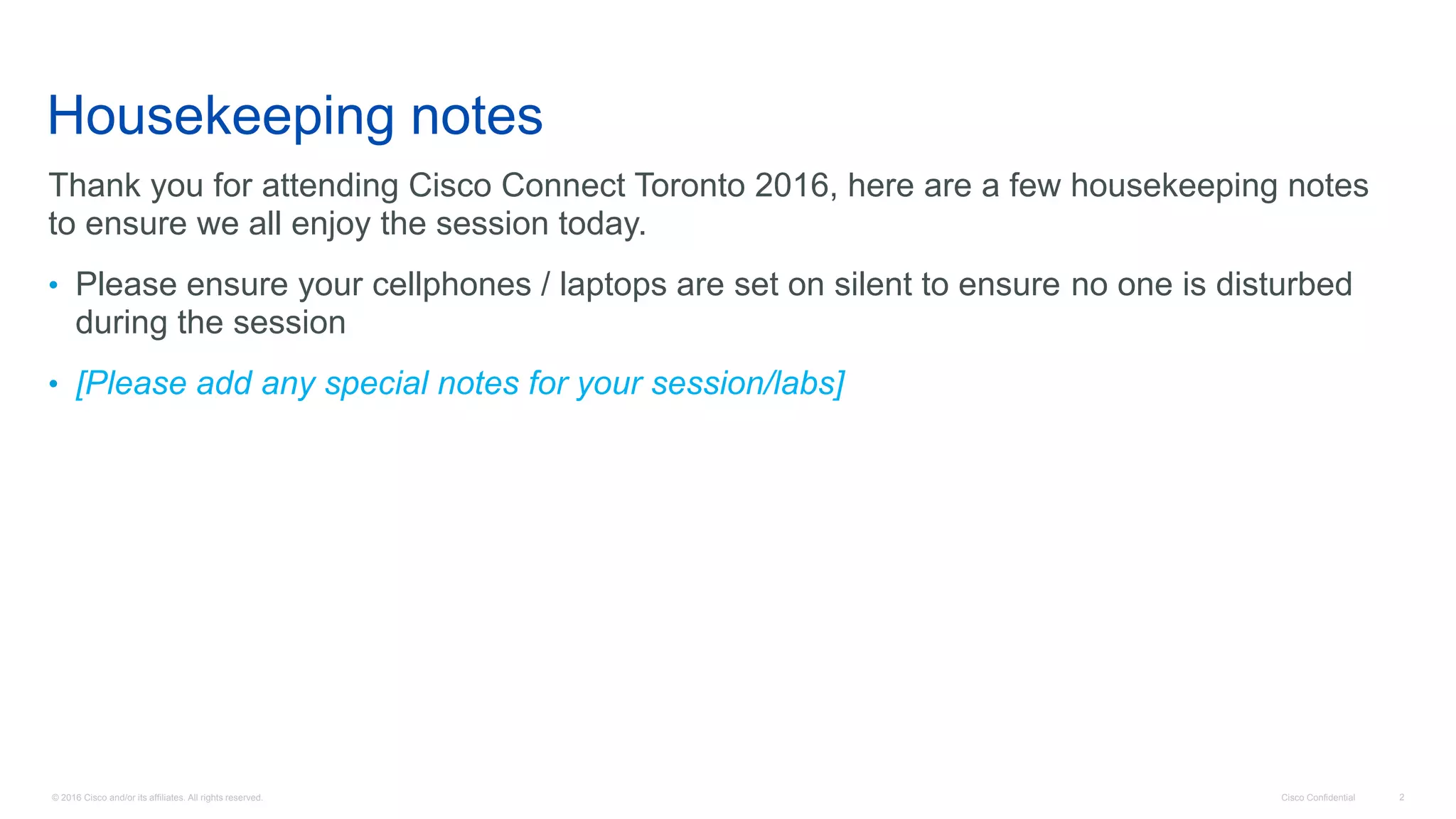Click the word 'disturbed' in first bullet
1456x819 pixels.
pyautogui.click(x=1284, y=284)
